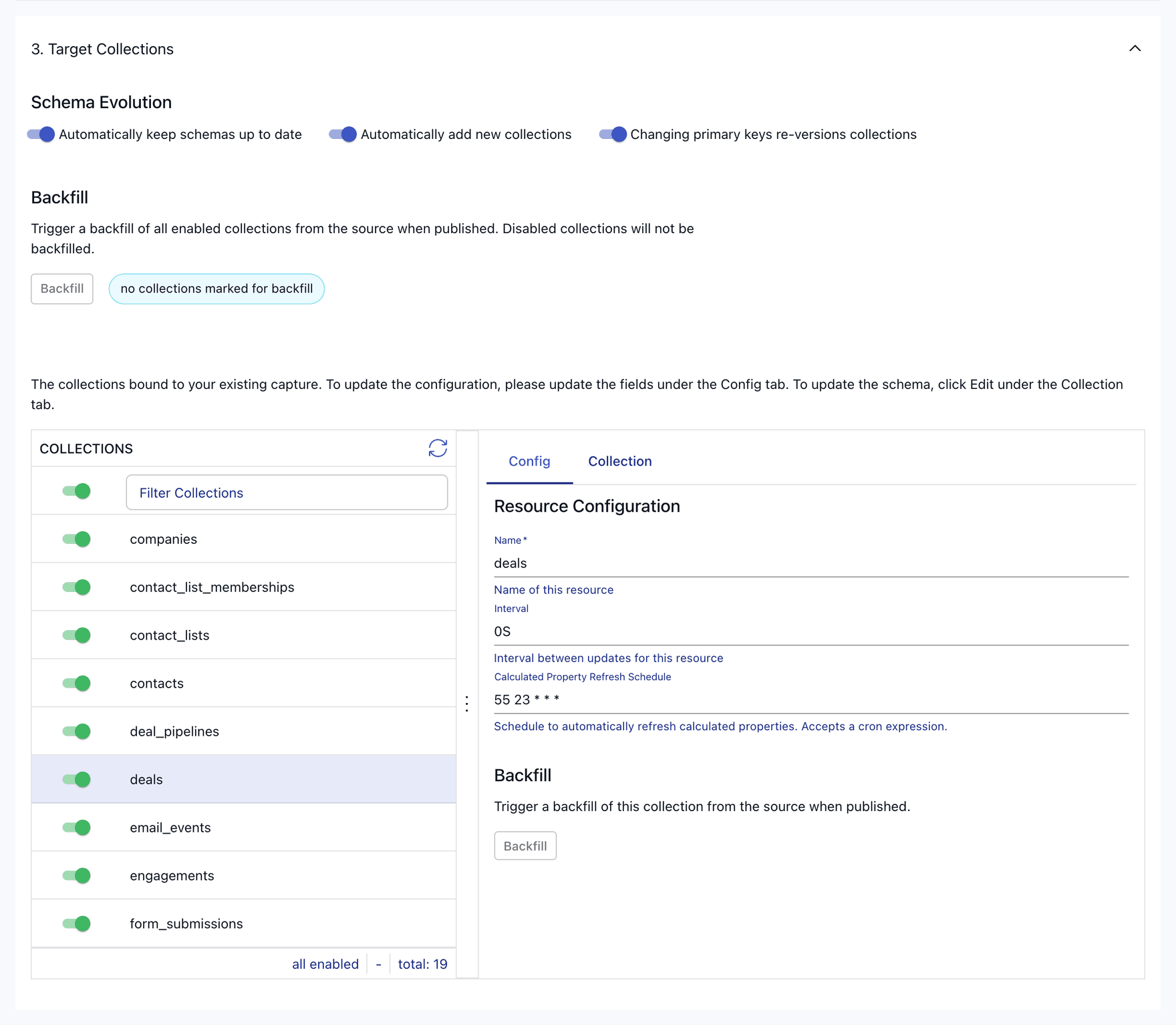Select the contacts collection
Viewport: 1176px width, 1025px height.
click(244, 684)
